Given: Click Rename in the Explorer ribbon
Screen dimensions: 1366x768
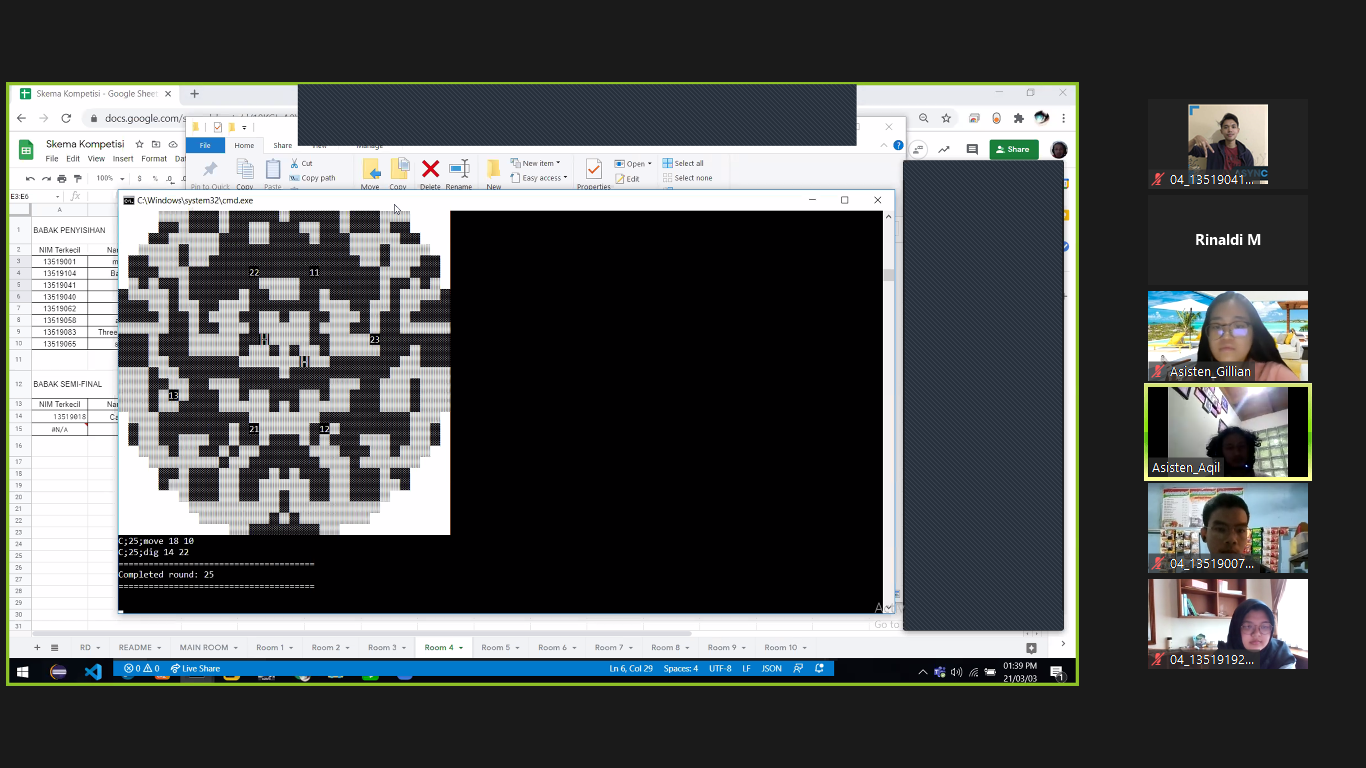Looking at the screenshot, I should (x=459, y=174).
